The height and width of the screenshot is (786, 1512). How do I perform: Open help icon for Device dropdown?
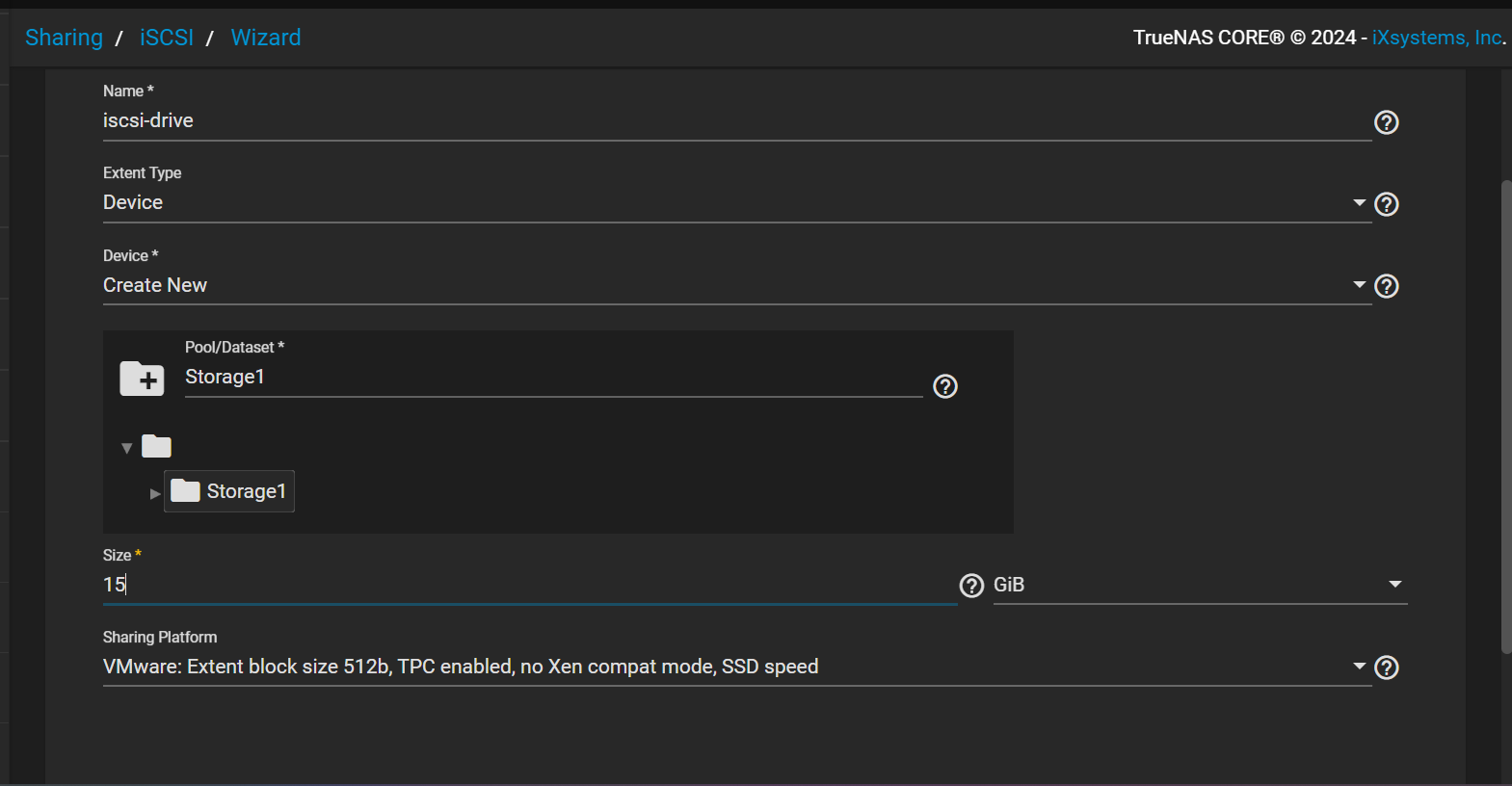pos(1386,286)
